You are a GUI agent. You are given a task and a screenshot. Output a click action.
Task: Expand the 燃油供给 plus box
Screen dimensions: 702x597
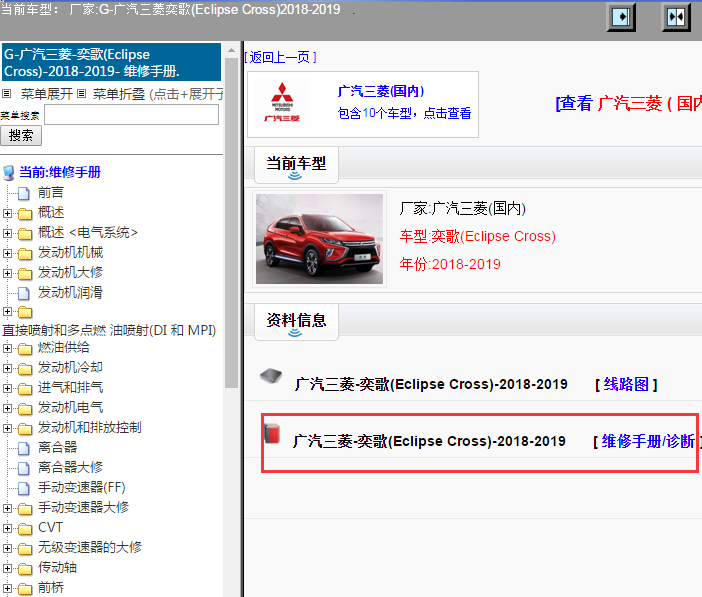click(x=7, y=348)
